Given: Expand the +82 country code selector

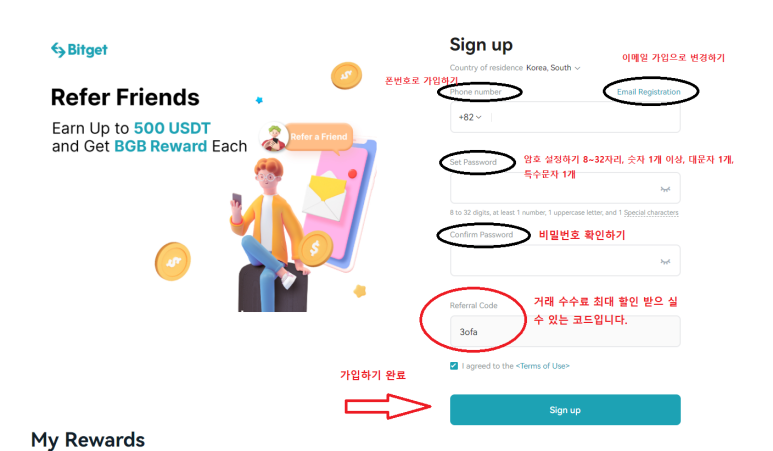Looking at the screenshot, I should point(470,117).
